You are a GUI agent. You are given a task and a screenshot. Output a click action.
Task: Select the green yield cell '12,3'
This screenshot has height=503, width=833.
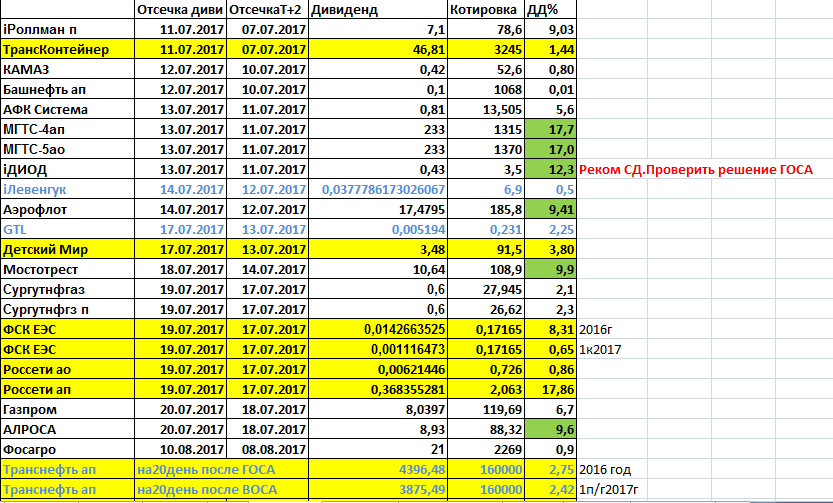(550, 169)
